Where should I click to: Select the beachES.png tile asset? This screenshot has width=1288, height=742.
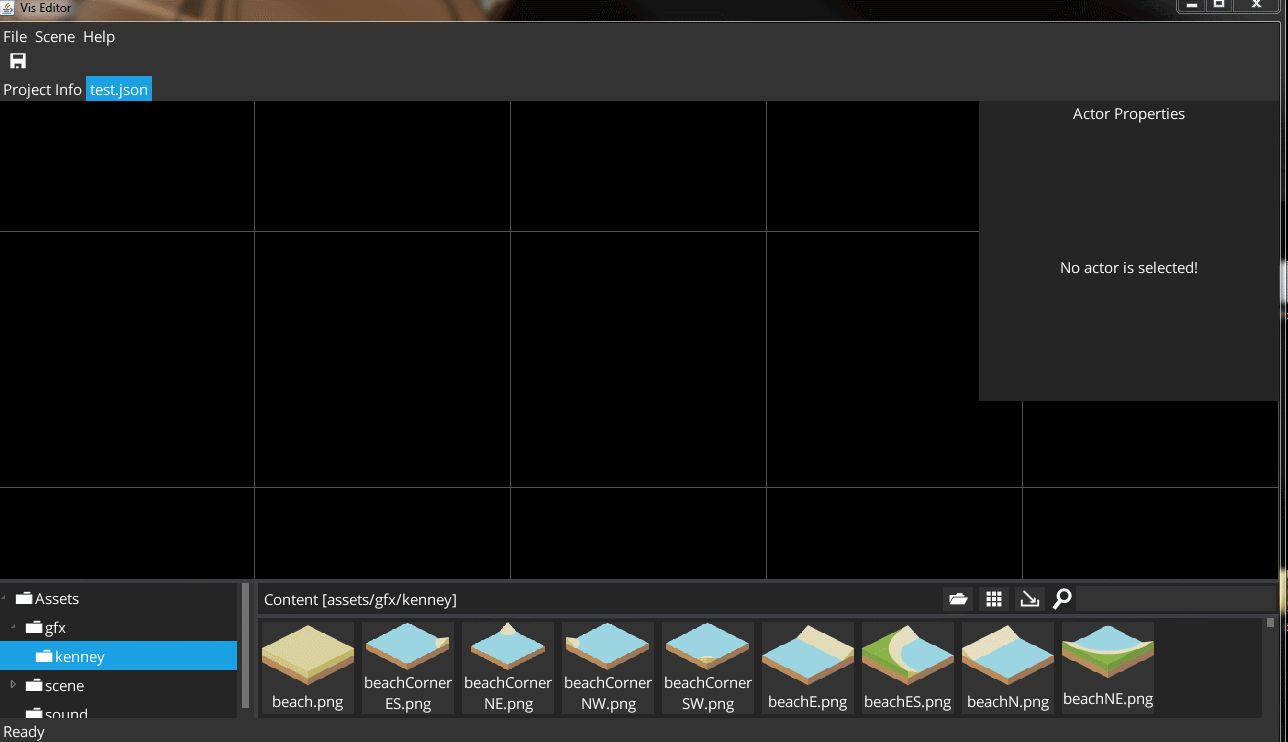tap(908, 666)
